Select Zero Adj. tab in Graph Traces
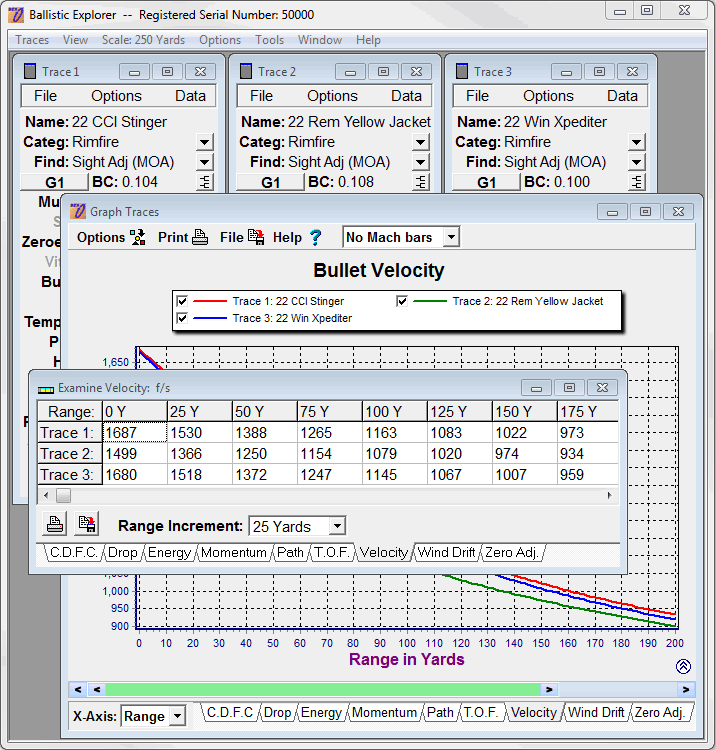Viewport: 716px width, 750px height. pyautogui.click(x=660, y=712)
